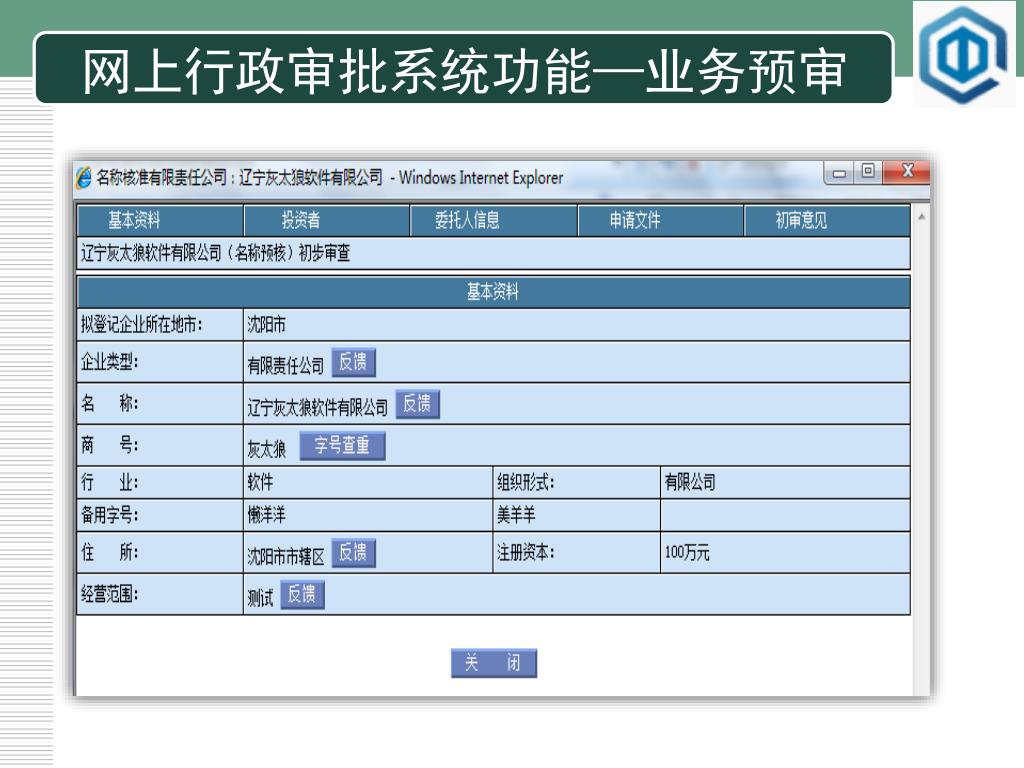Select the 有限公司 organization form value
1024x768 pixels.
click(x=690, y=483)
